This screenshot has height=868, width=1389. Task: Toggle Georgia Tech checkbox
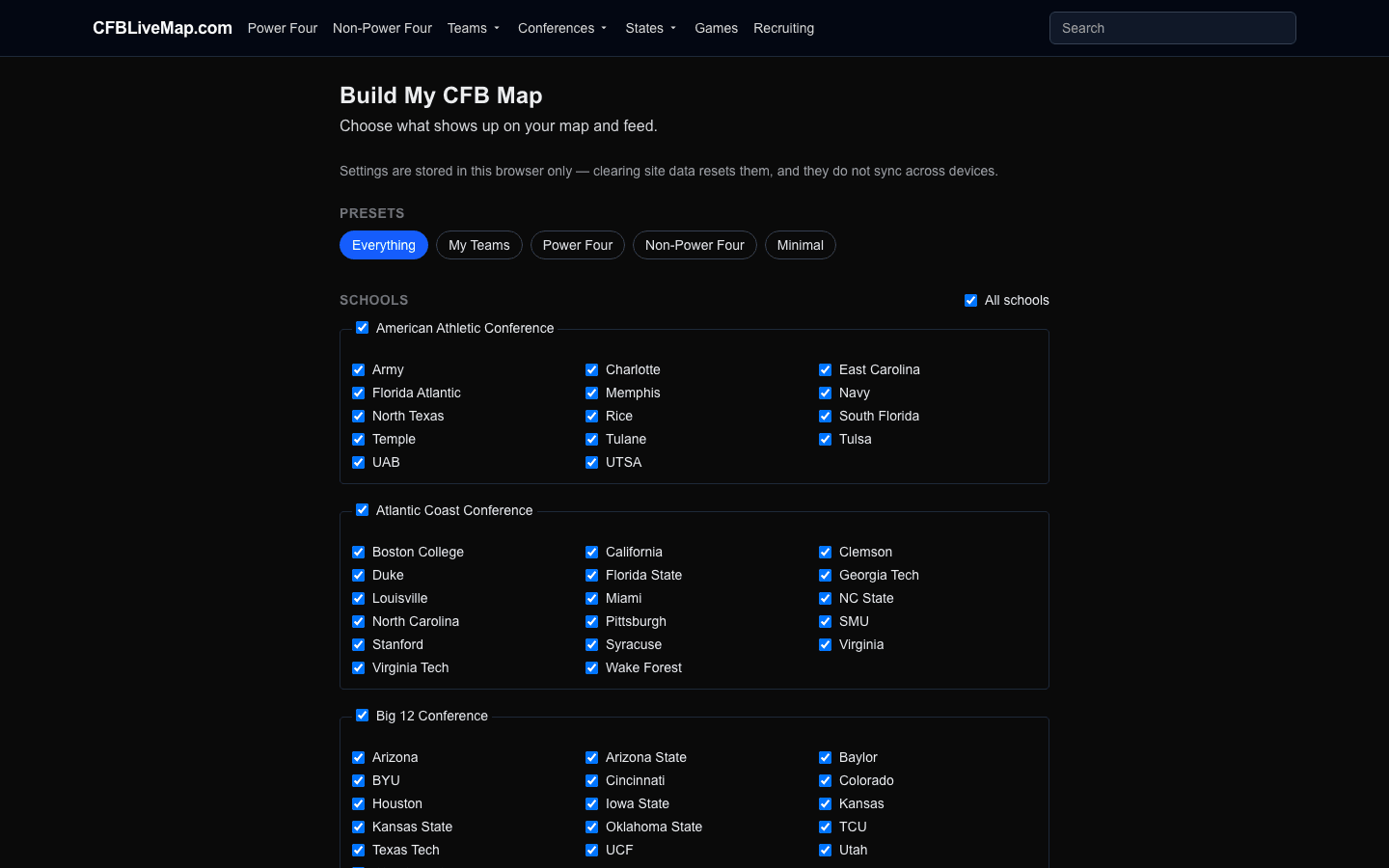pyautogui.click(x=825, y=575)
